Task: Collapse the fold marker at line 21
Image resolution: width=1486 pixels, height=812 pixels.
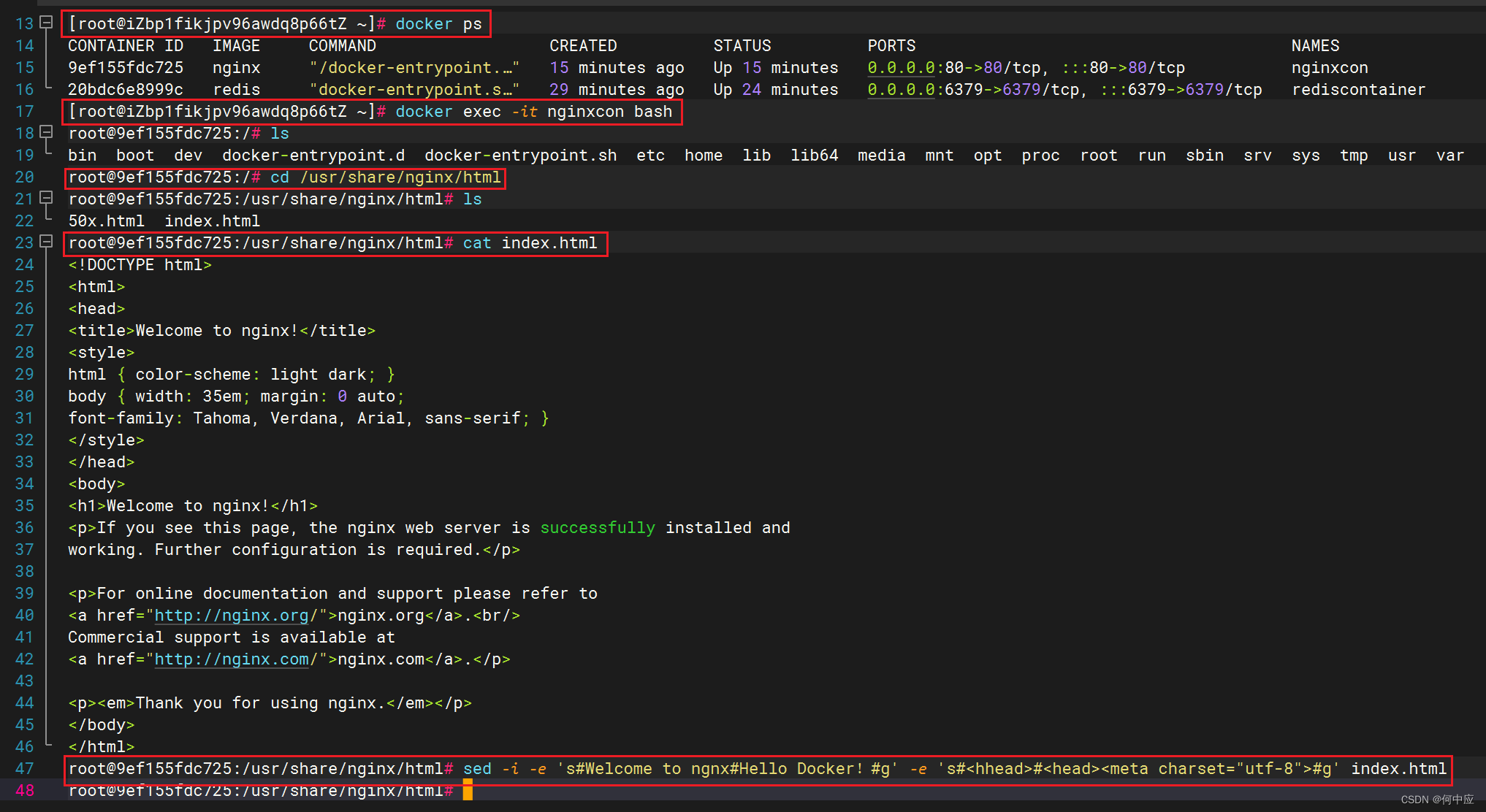Action: click(x=46, y=198)
